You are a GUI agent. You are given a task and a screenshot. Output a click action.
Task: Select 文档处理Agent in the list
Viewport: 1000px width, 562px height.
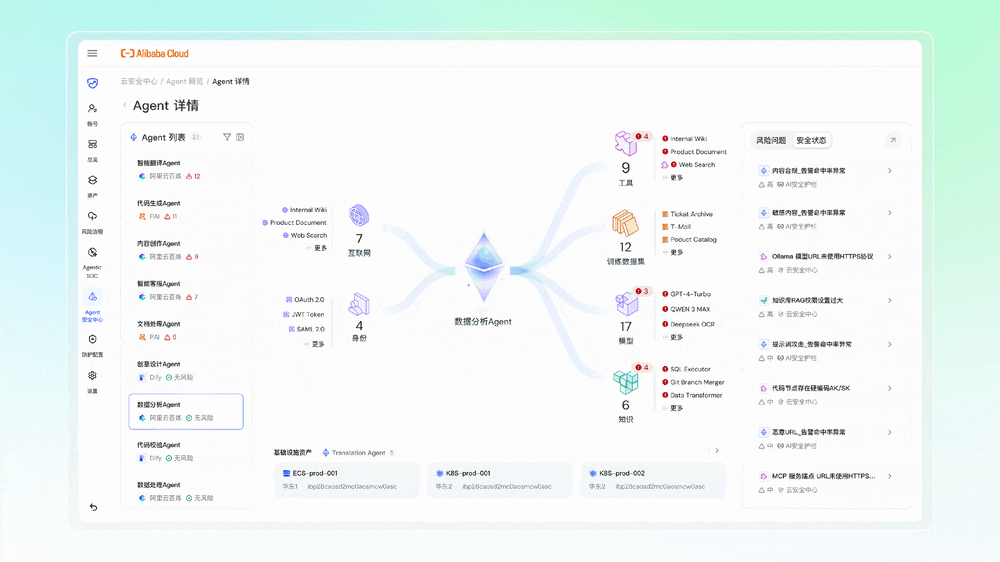click(x=186, y=330)
